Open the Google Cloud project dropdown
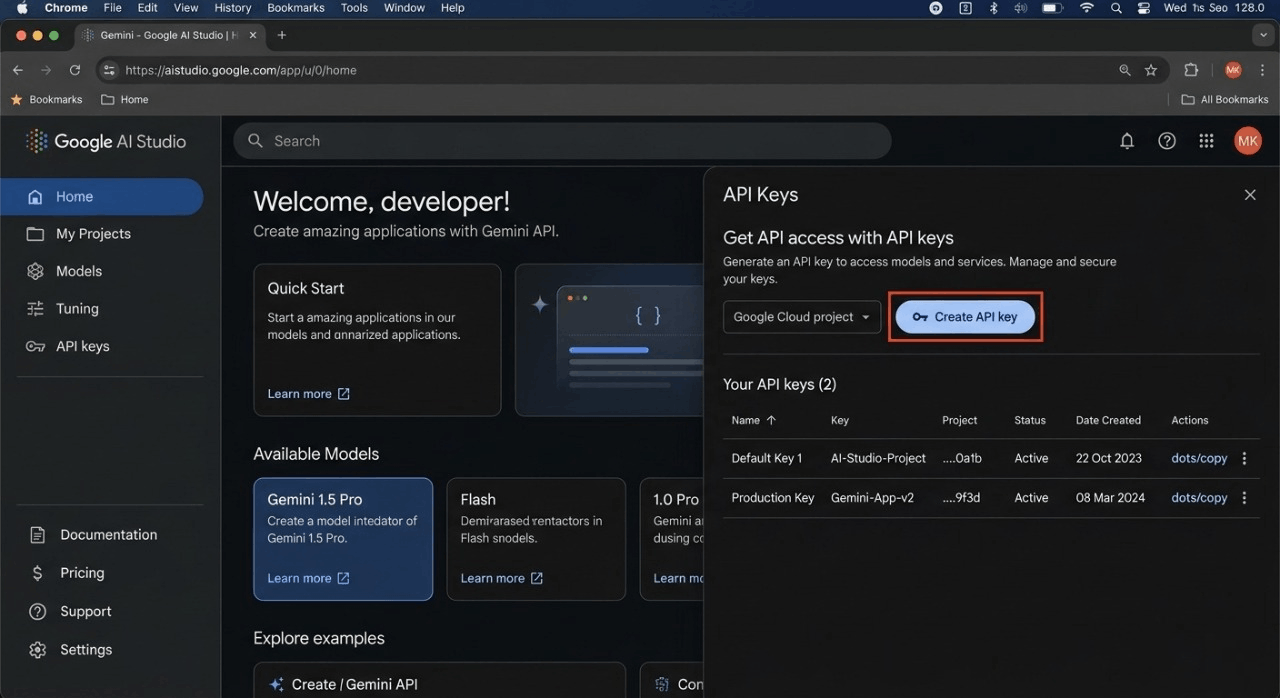The image size is (1280, 698). (x=801, y=316)
